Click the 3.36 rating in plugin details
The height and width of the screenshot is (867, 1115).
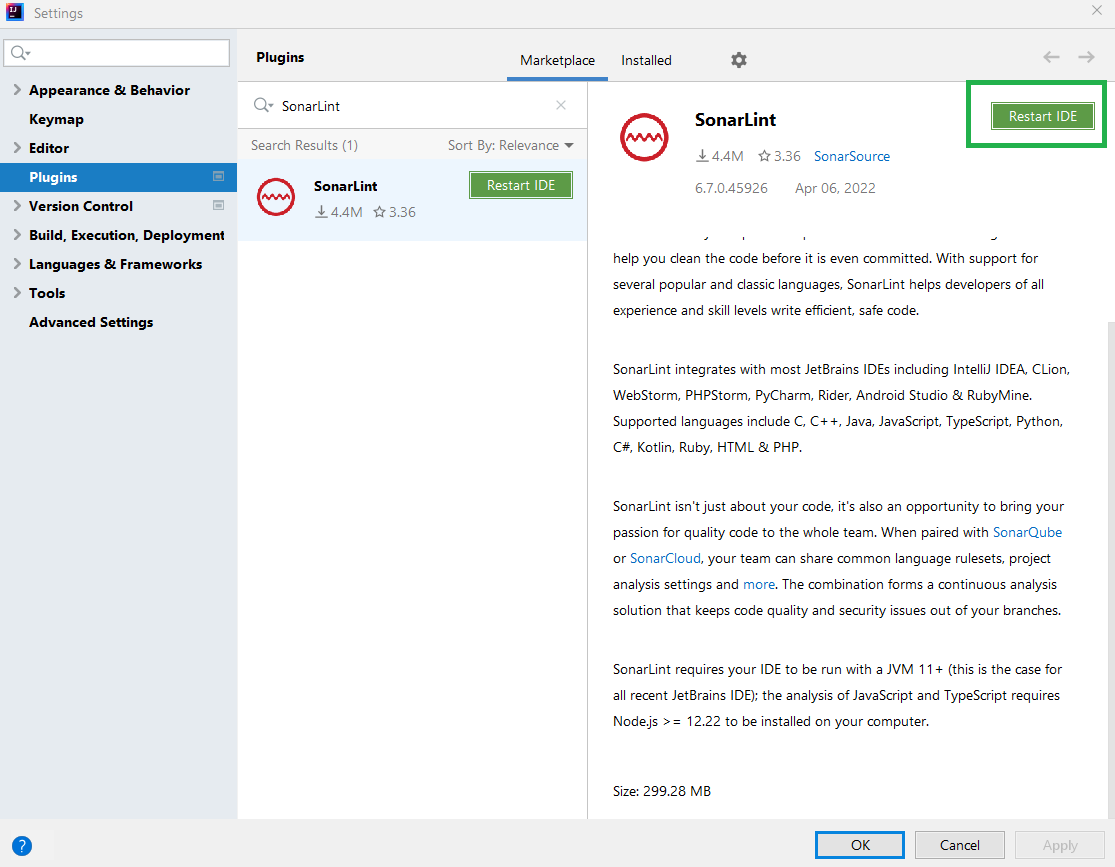pos(779,156)
